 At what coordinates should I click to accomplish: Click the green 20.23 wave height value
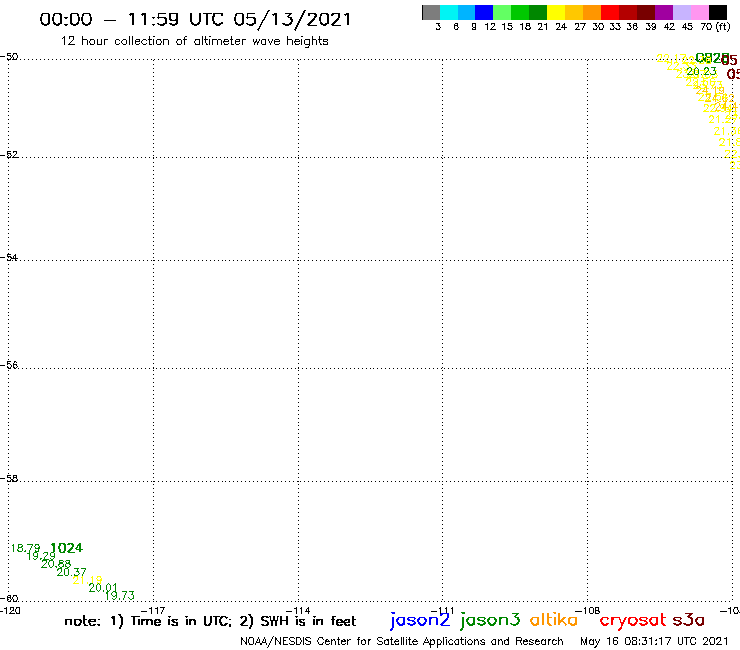(701, 71)
